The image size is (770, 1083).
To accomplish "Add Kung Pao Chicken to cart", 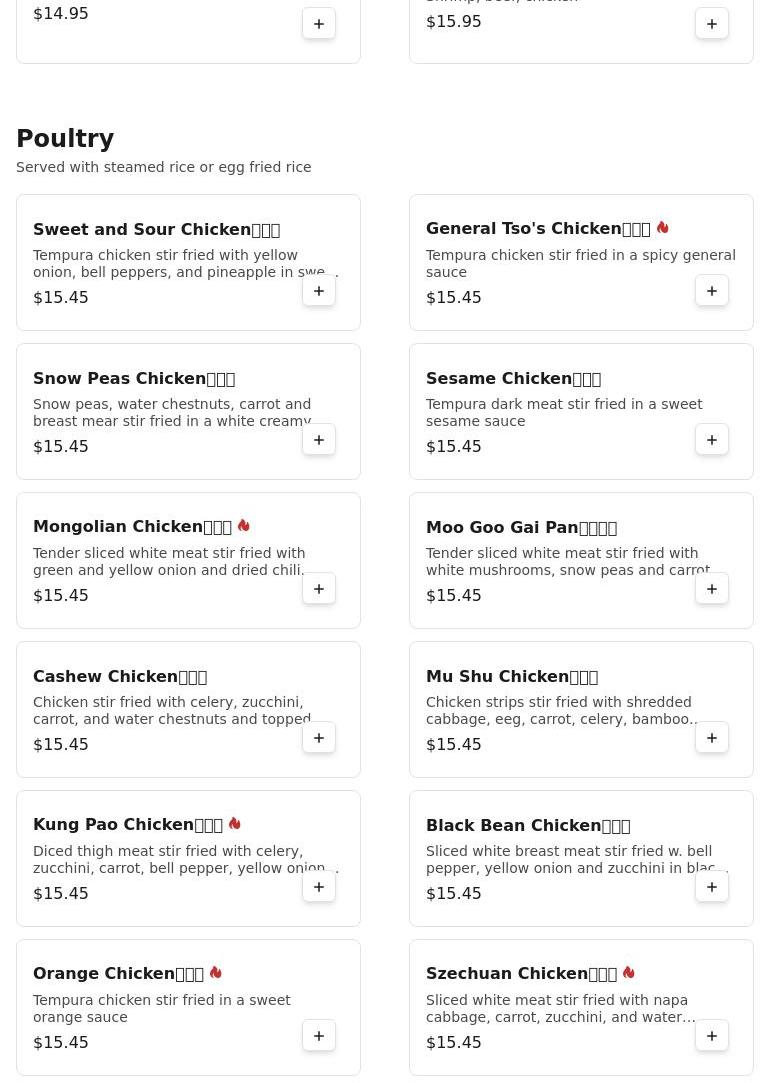I will click(x=319, y=887).
